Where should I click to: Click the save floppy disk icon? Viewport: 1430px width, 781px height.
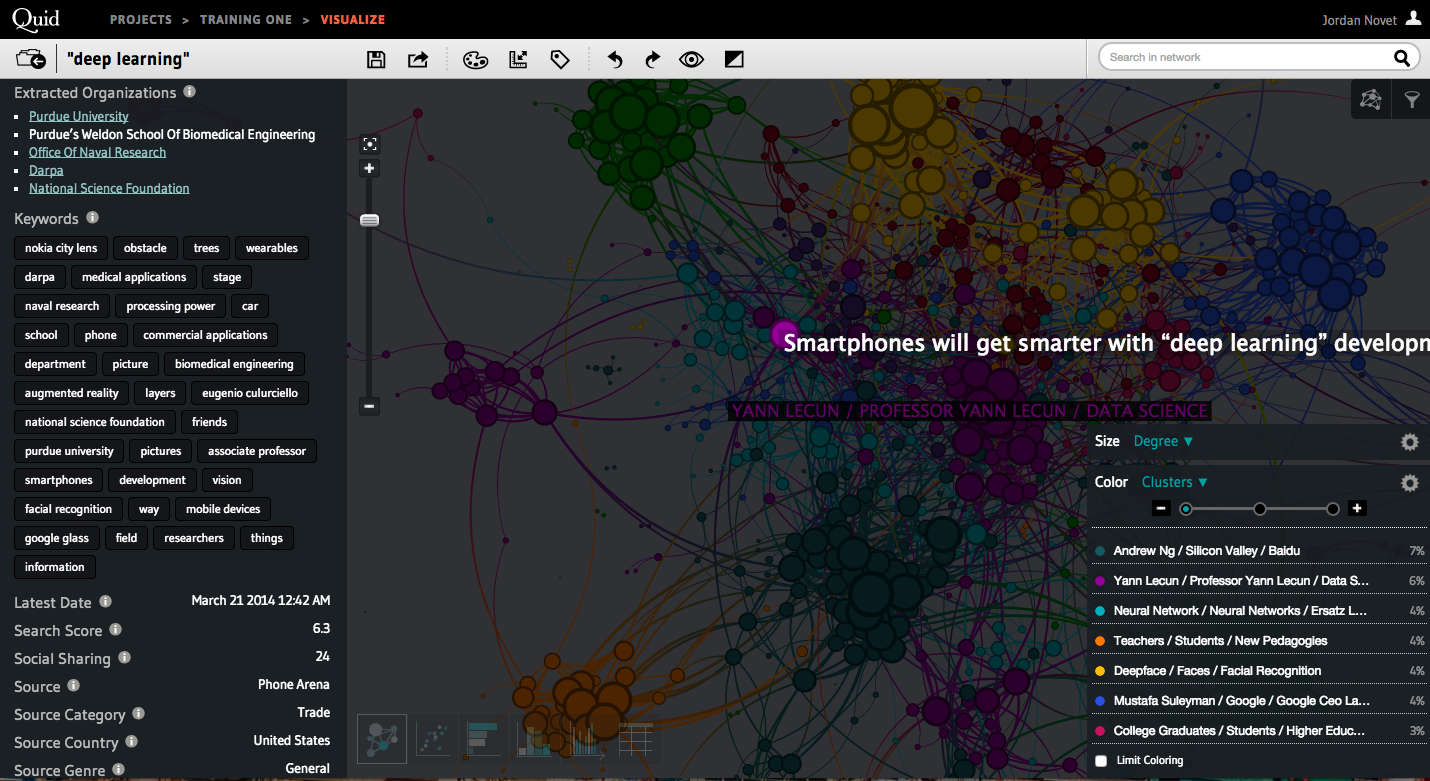coord(376,60)
